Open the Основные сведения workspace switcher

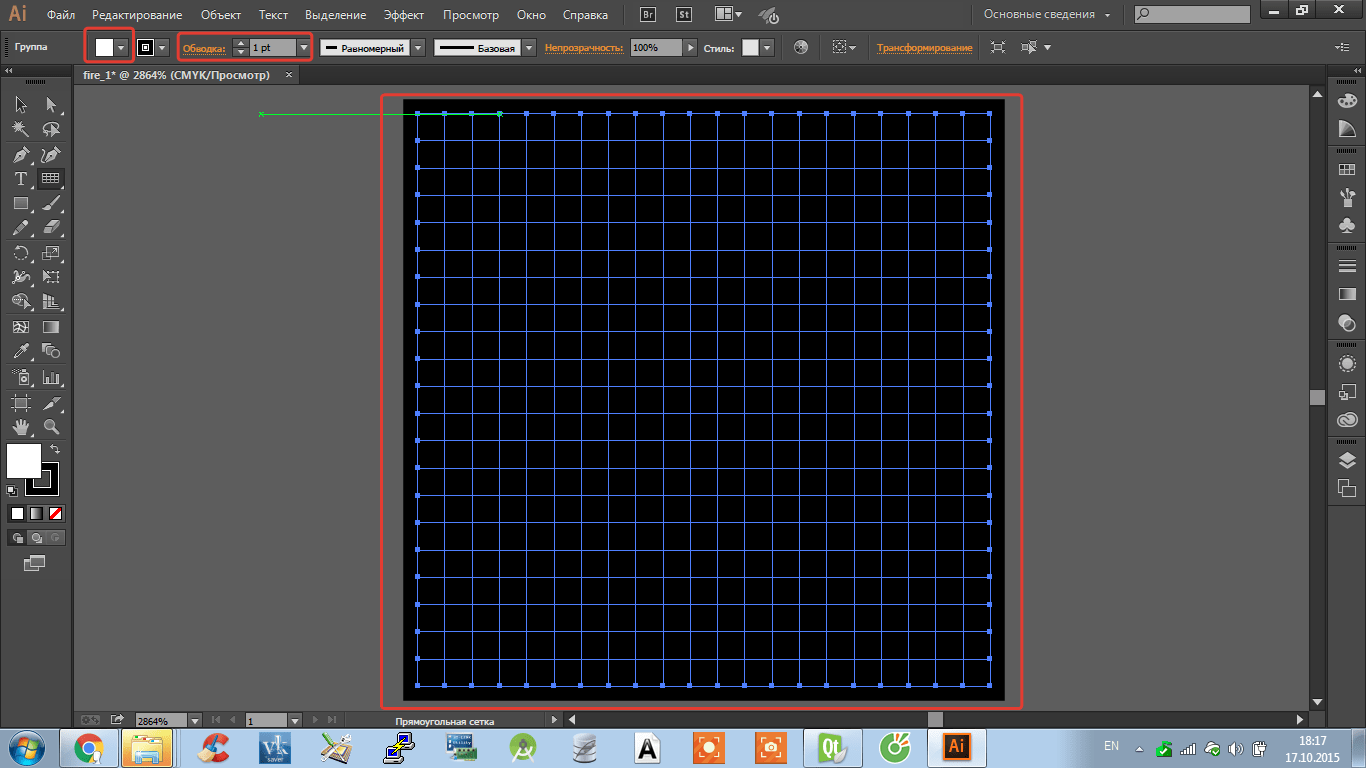click(x=1047, y=15)
